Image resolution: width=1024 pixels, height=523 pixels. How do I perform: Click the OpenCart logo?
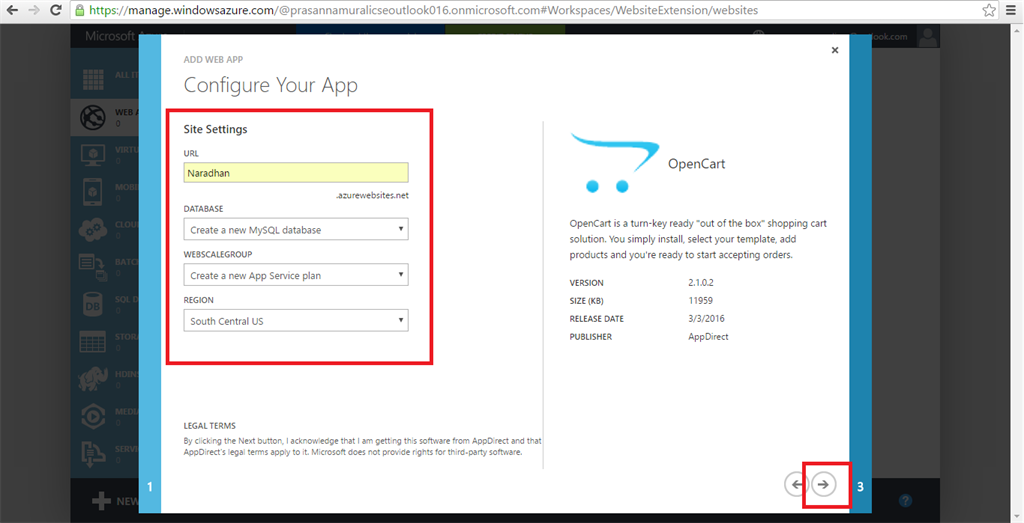[x=615, y=163]
